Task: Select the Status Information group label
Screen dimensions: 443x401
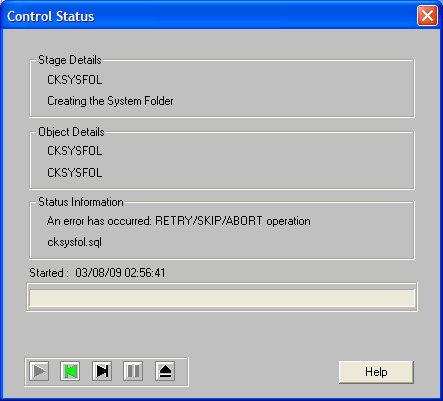Action: 81,202
